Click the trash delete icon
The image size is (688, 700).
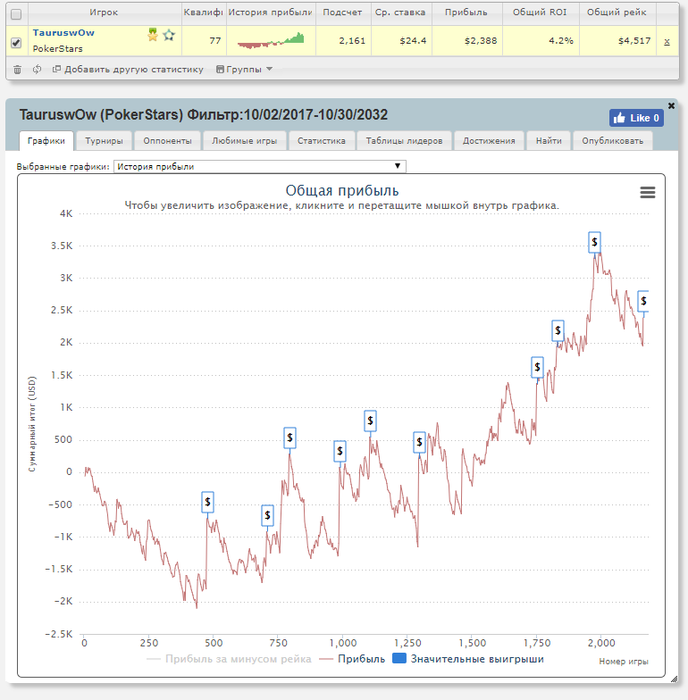(x=17, y=69)
